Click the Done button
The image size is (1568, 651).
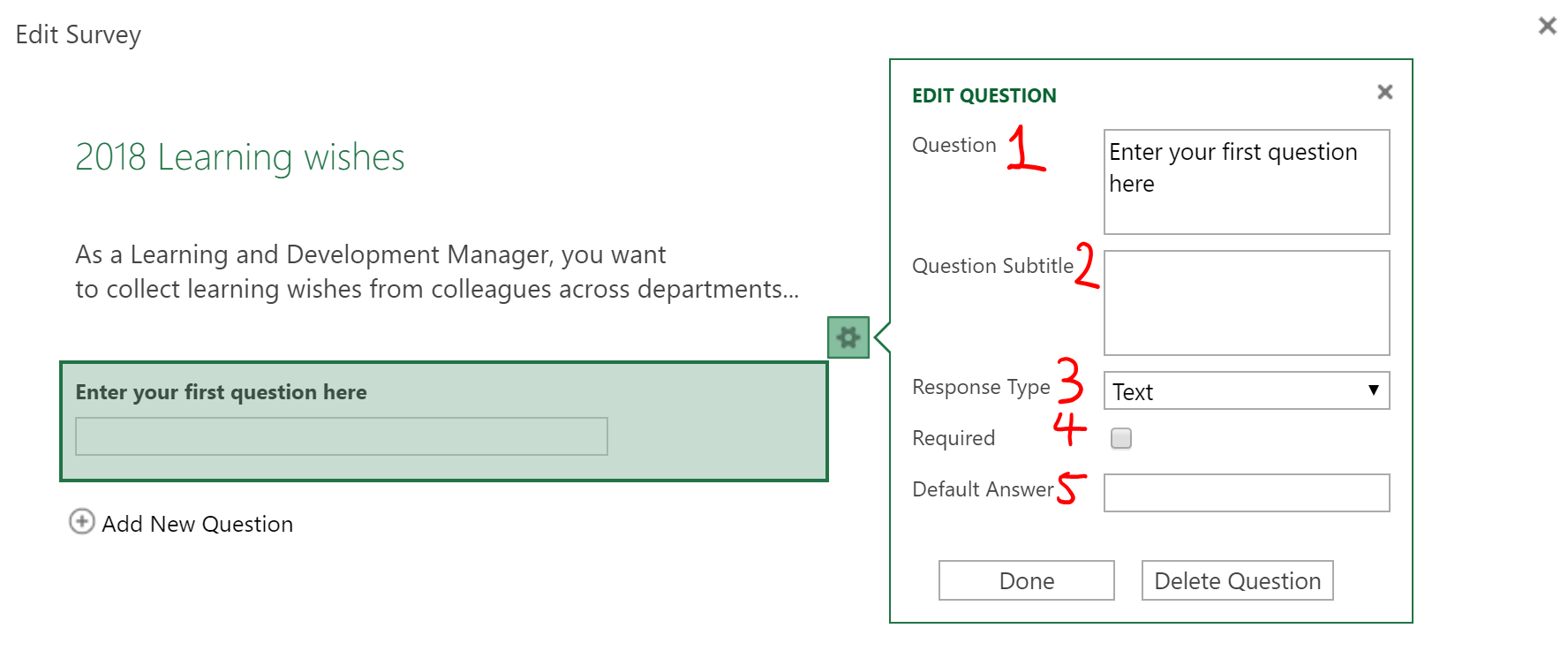coord(1026,580)
